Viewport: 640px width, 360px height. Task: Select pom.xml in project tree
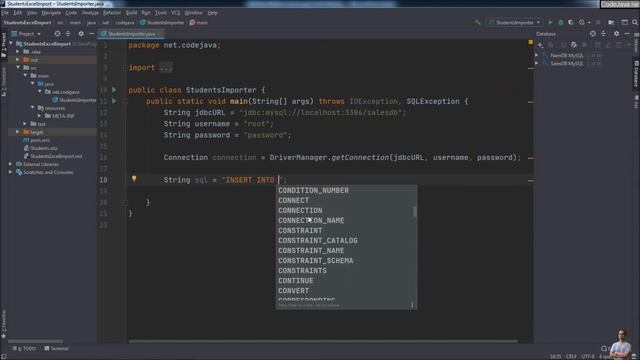(x=36, y=140)
